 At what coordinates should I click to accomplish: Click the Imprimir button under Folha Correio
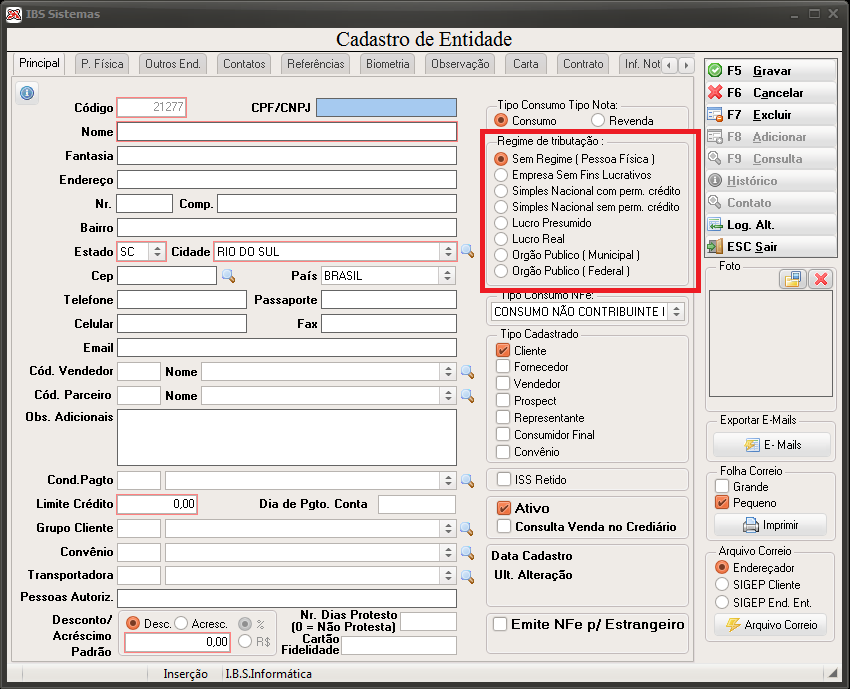770,525
